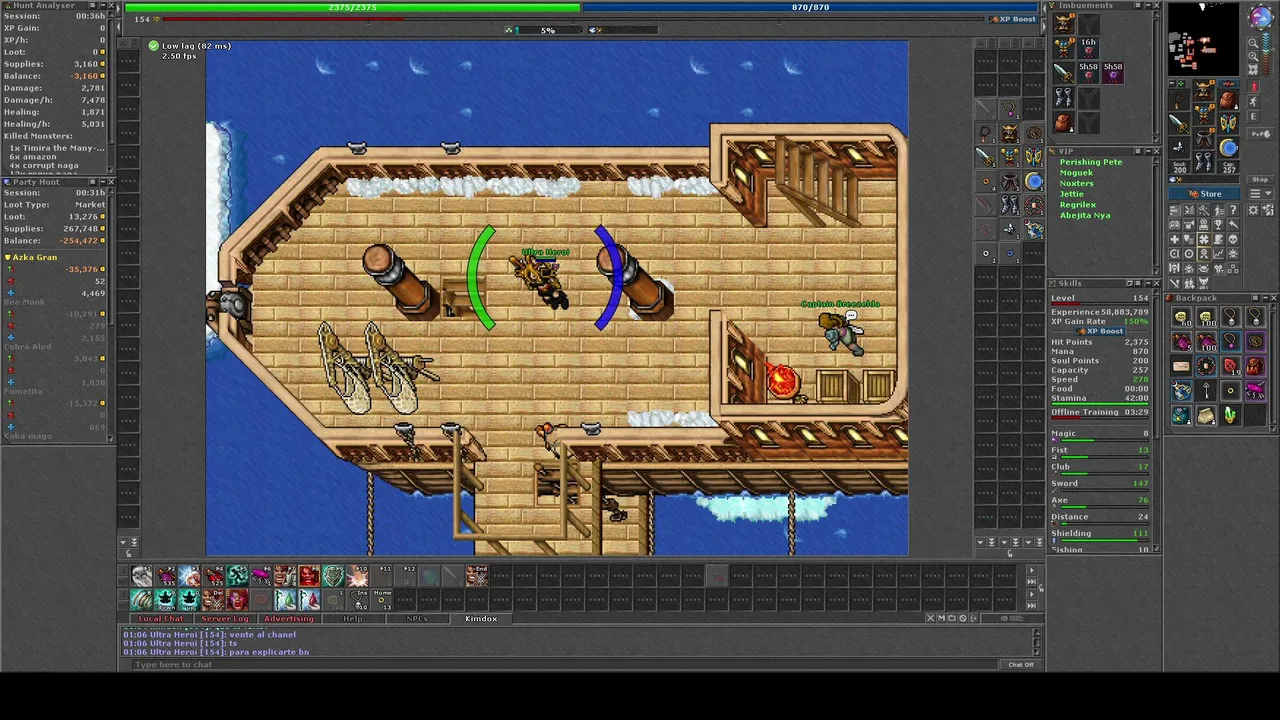Toggle the chase opponent running figure
Image resolution: width=1280 pixels, height=720 pixels.
coord(1254,102)
